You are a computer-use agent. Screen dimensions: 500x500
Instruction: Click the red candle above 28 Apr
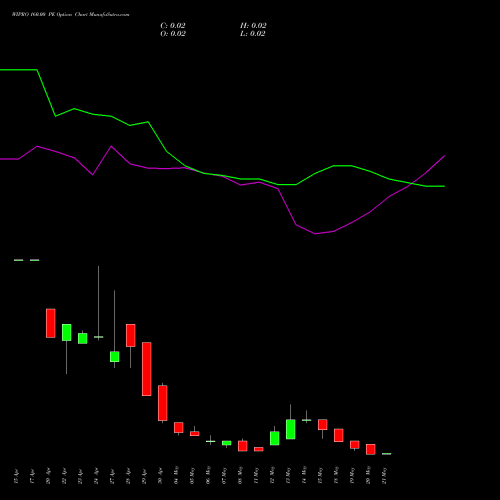pos(131,335)
